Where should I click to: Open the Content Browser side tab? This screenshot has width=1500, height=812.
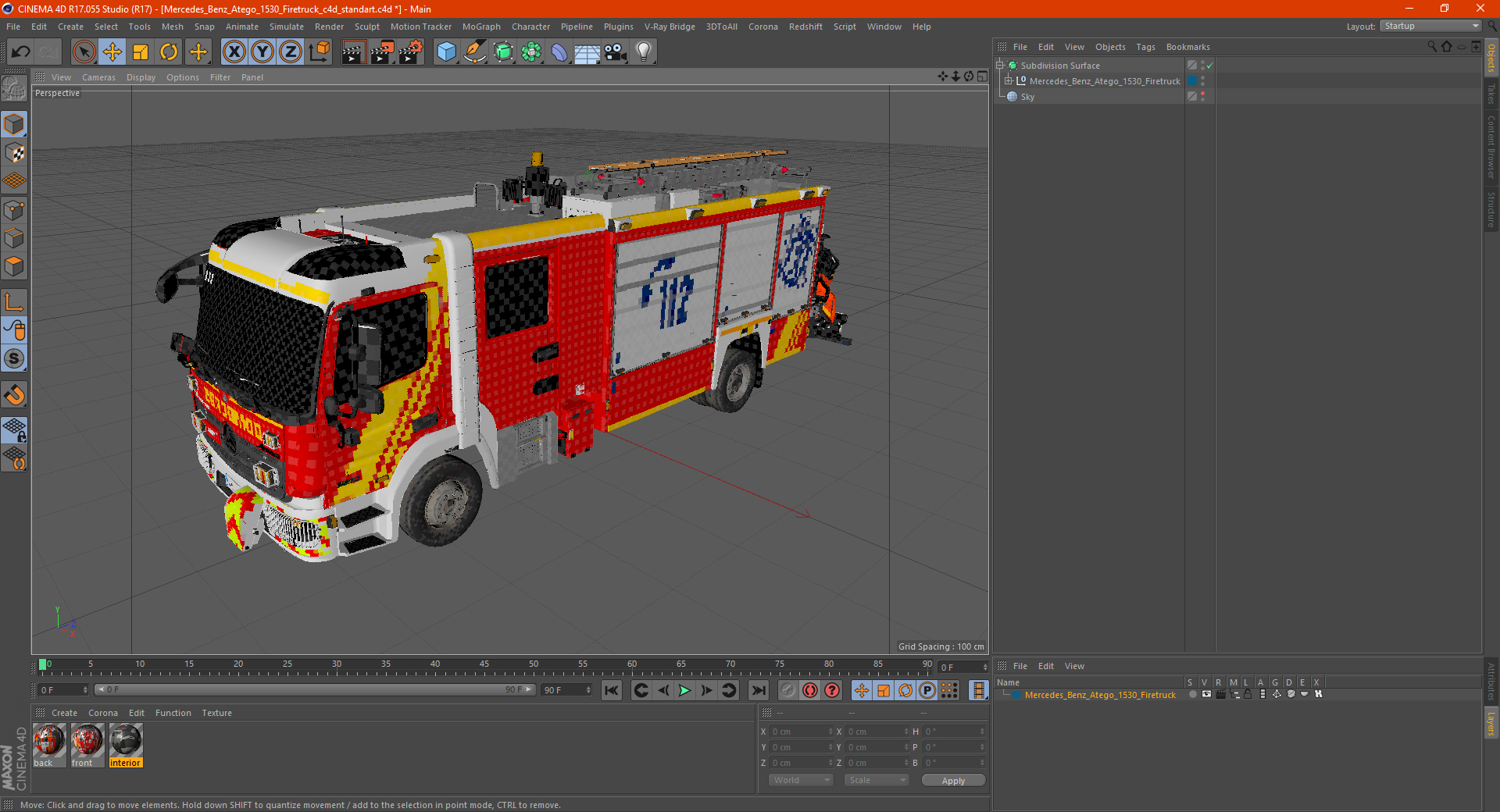tap(1491, 148)
